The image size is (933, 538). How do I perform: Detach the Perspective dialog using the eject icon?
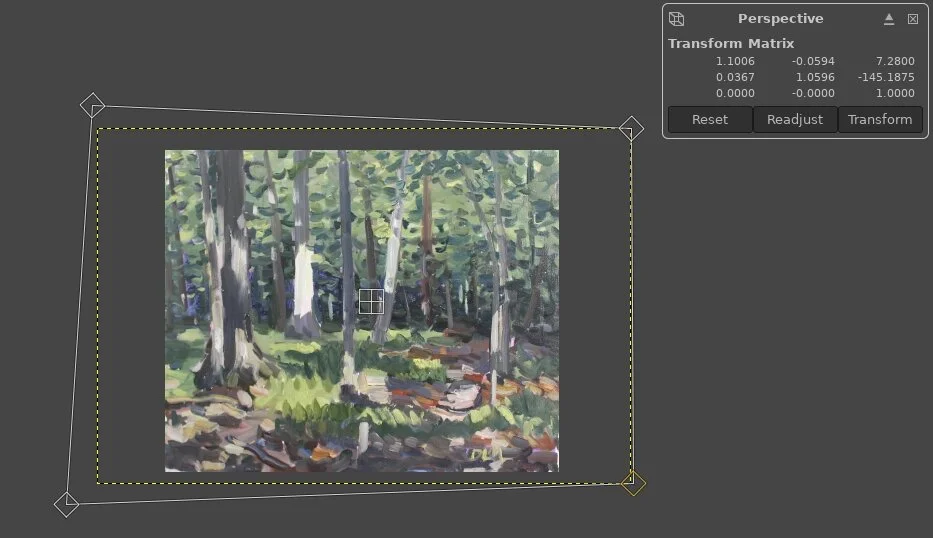[889, 19]
